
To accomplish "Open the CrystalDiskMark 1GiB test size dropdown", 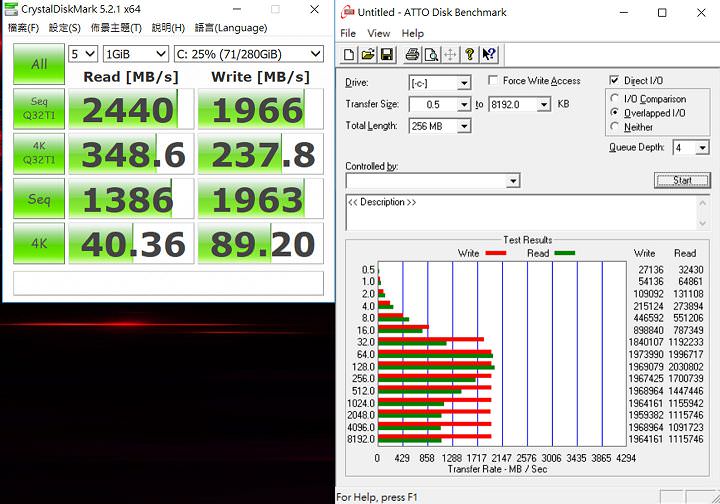I will point(161,54).
